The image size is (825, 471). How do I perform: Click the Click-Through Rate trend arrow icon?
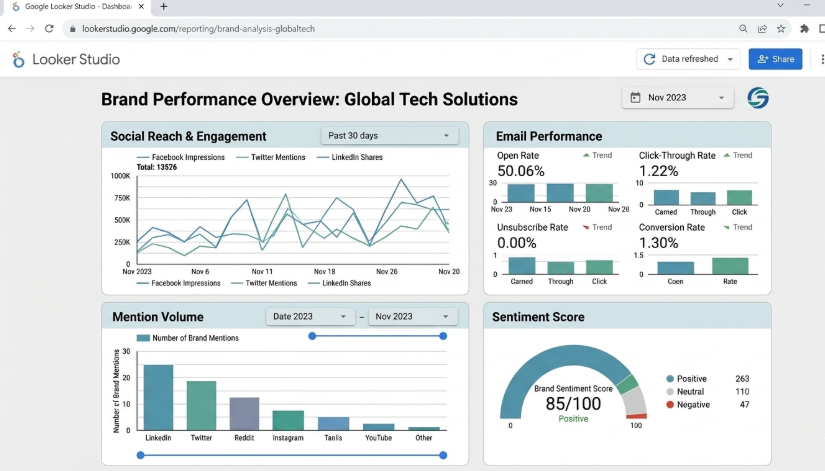click(x=727, y=155)
